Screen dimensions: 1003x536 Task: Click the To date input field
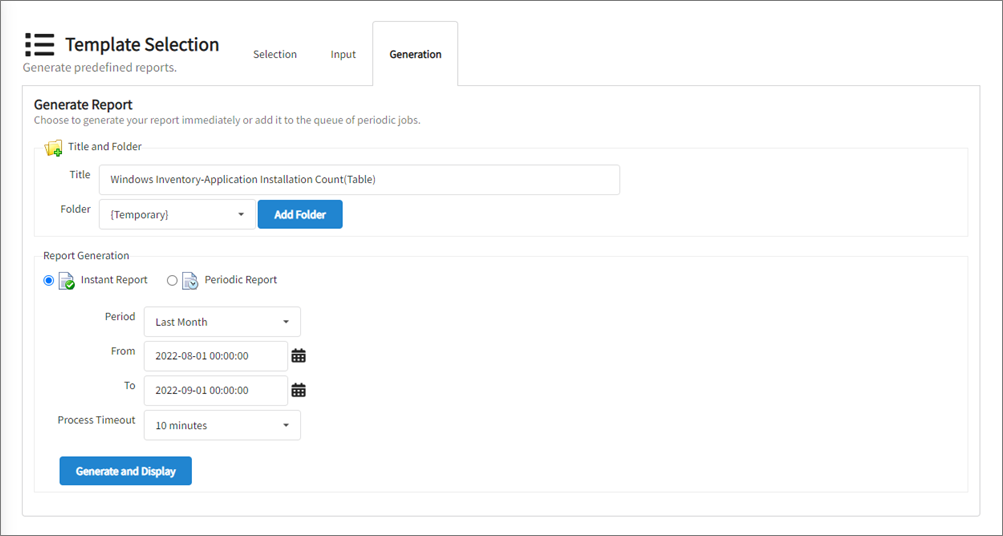(x=215, y=391)
